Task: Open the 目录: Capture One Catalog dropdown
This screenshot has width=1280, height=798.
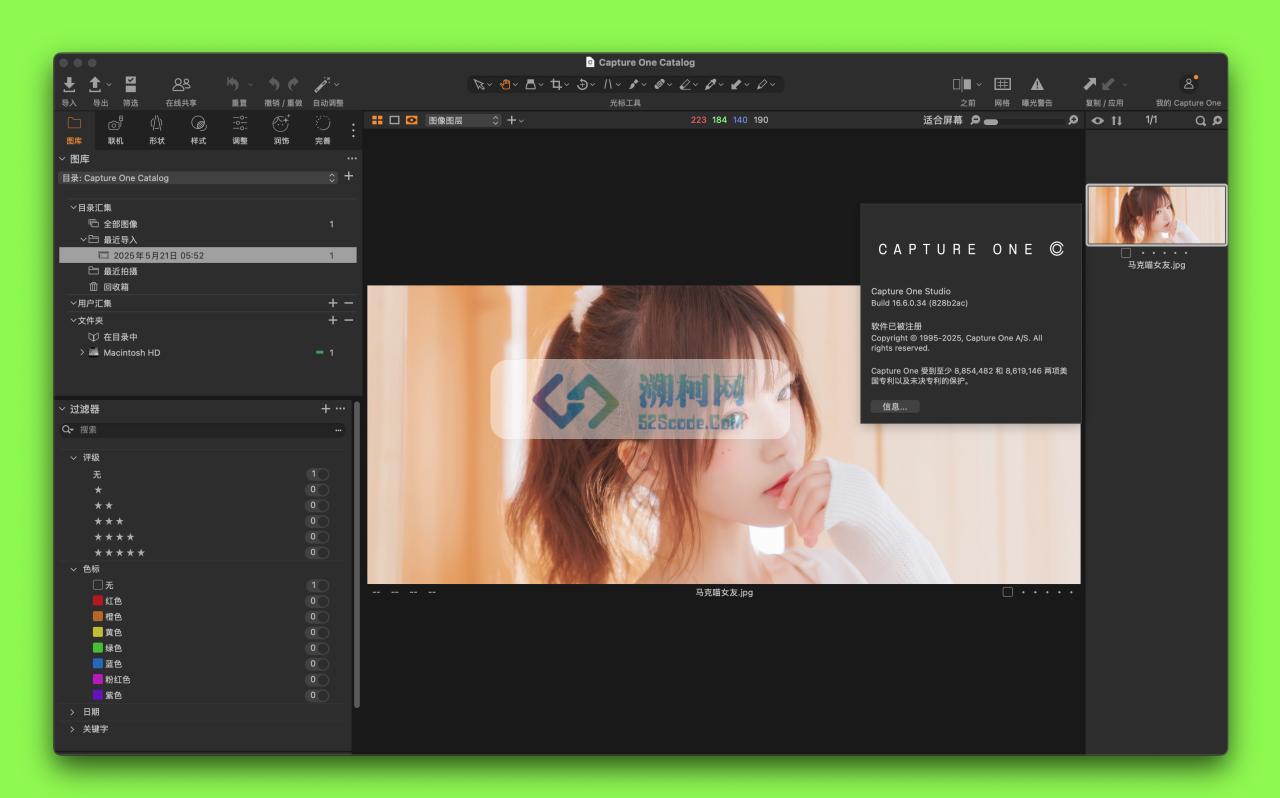Action: click(x=198, y=178)
